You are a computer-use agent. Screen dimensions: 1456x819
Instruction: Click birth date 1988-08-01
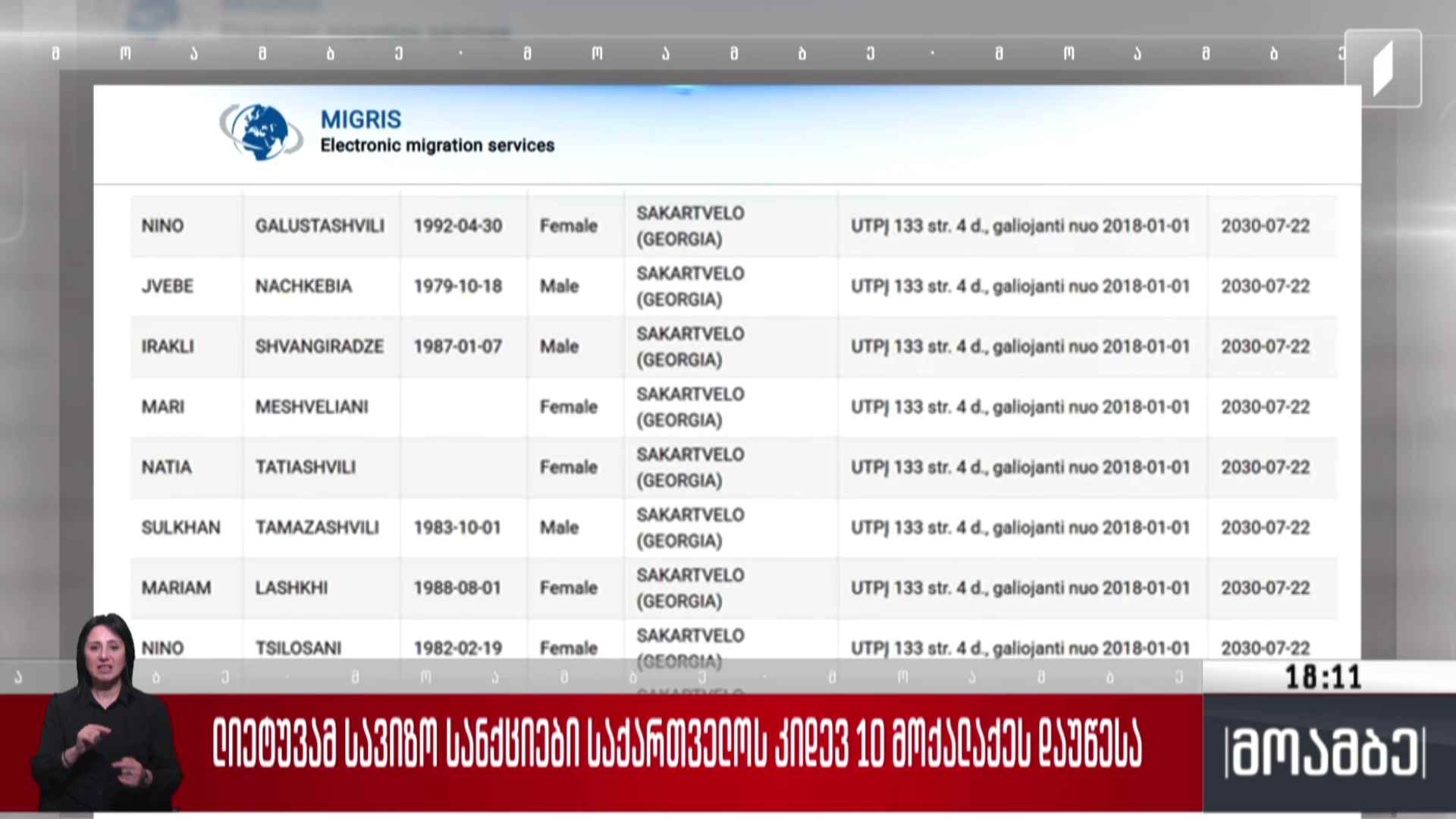457,588
